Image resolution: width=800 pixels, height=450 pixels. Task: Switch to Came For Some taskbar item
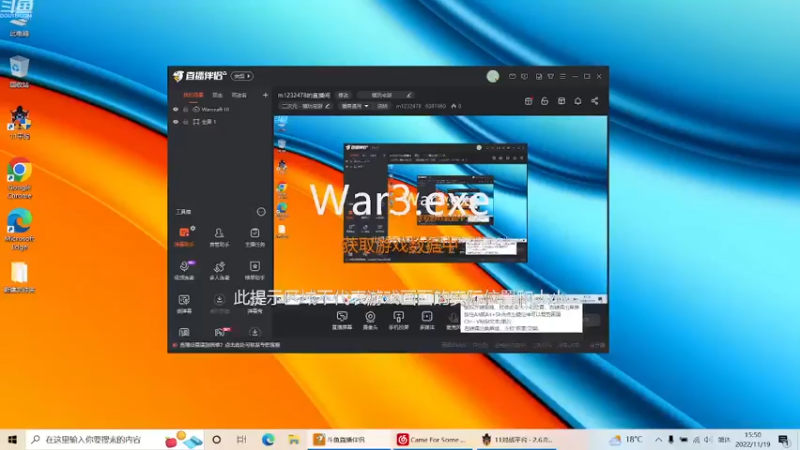(432, 439)
